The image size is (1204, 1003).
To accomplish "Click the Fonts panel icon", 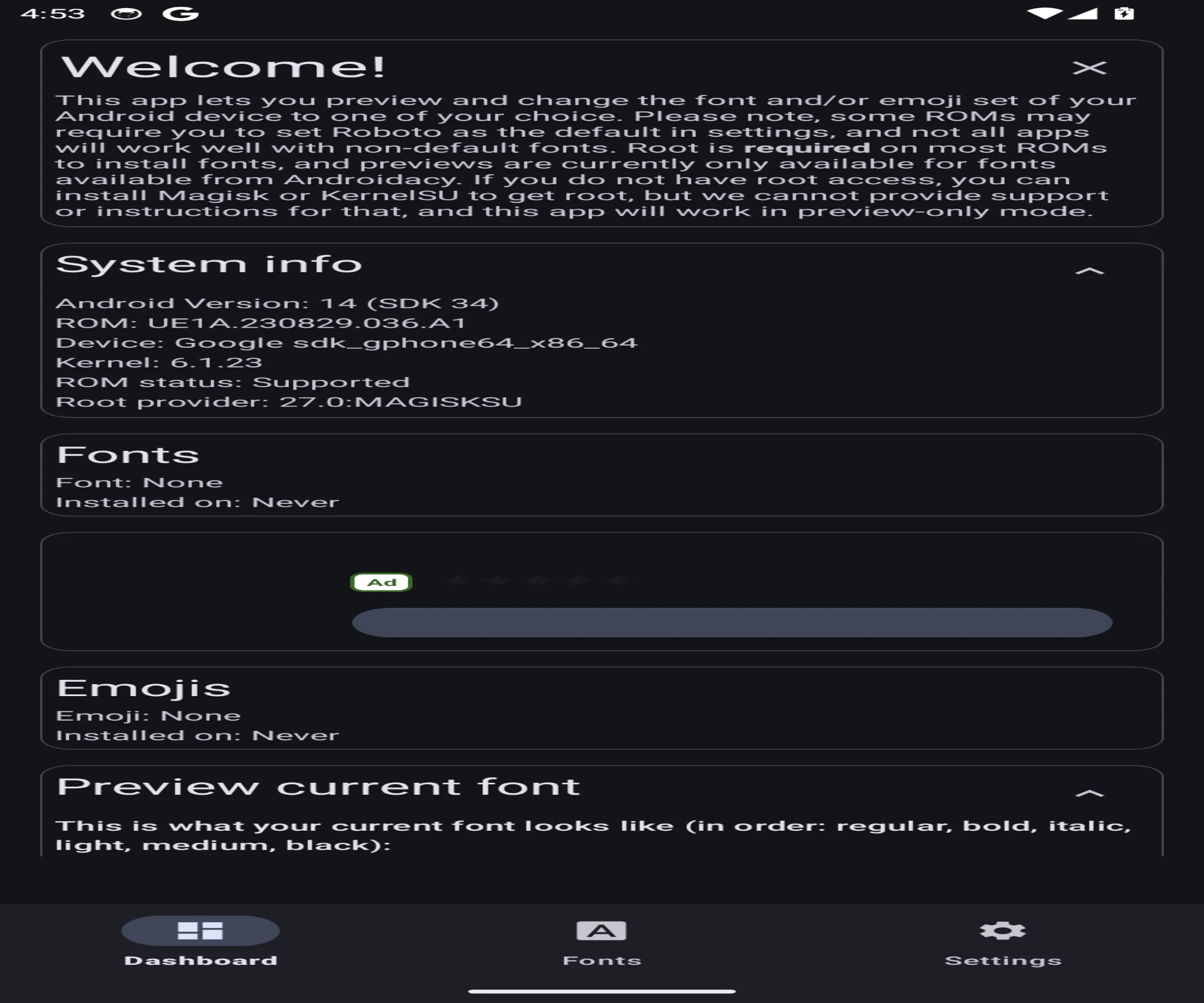I will point(601,930).
